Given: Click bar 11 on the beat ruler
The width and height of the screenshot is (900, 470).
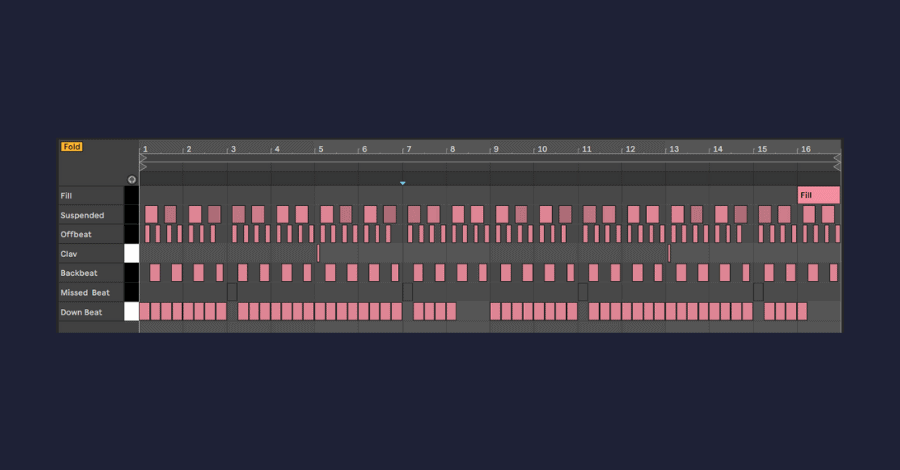Looking at the screenshot, I should [x=586, y=149].
